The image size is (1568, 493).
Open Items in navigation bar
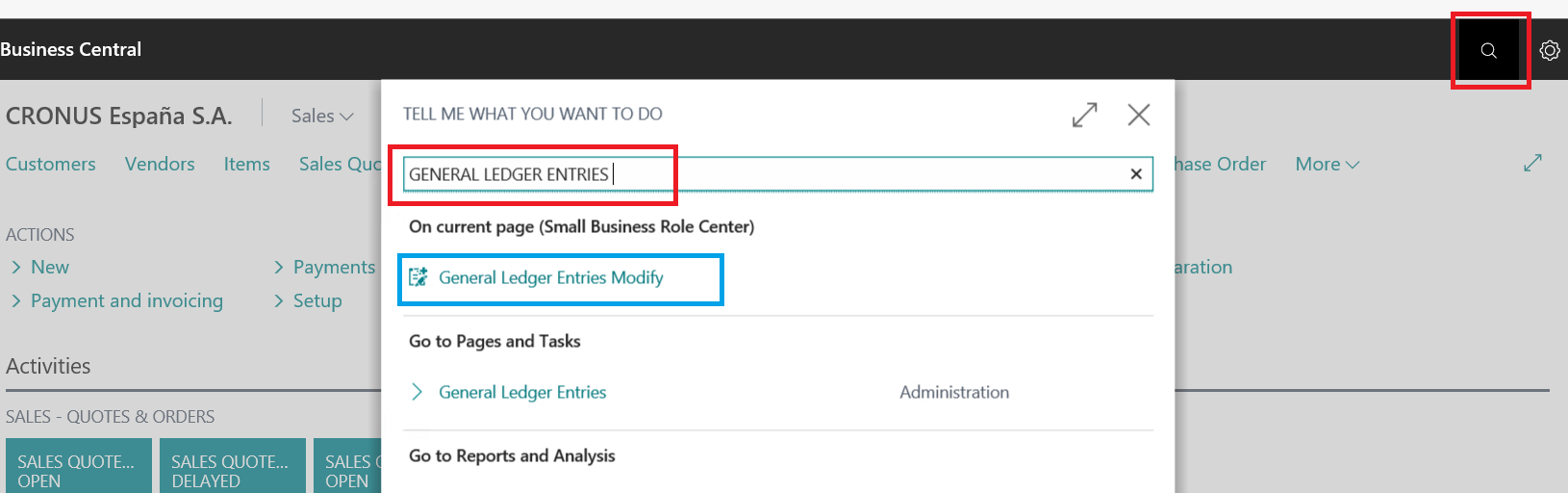tap(247, 164)
